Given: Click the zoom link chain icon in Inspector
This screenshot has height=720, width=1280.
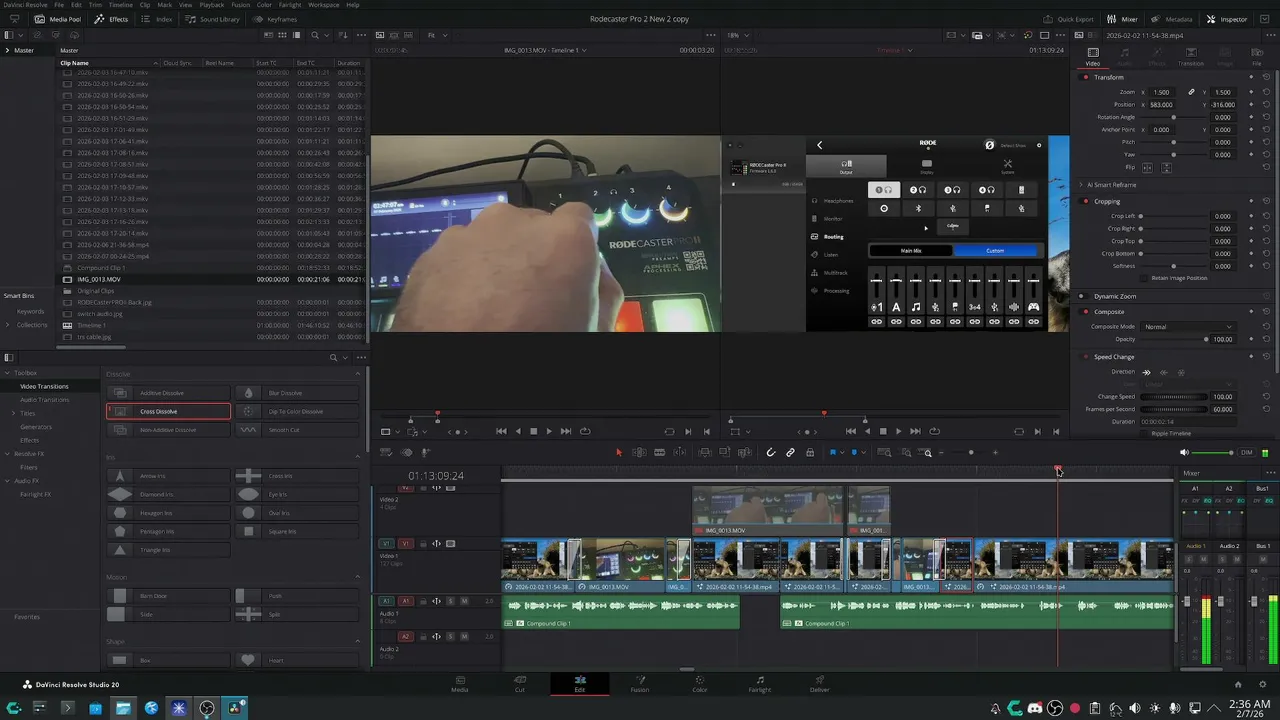Looking at the screenshot, I should pos(1191,92).
